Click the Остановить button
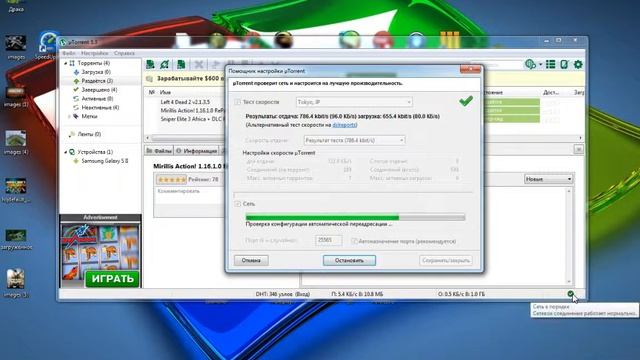The height and width of the screenshot is (360, 640). [x=349, y=260]
